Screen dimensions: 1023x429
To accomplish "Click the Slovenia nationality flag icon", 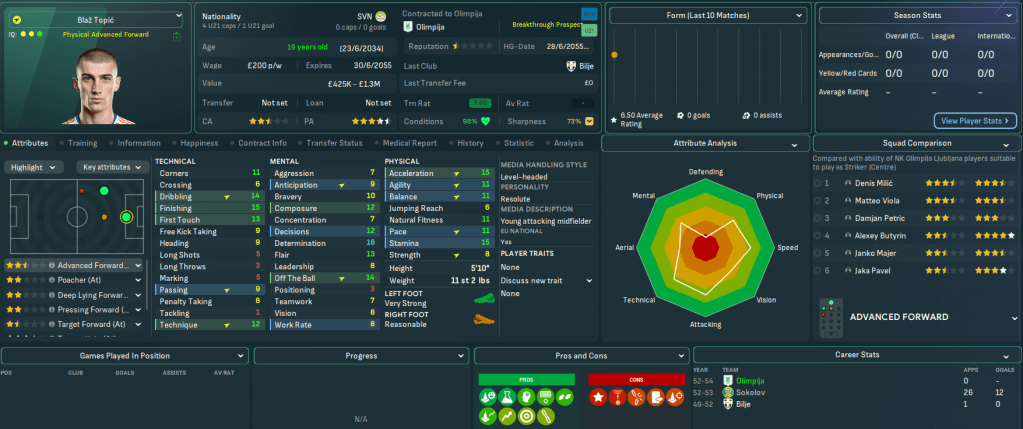I will point(380,17).
